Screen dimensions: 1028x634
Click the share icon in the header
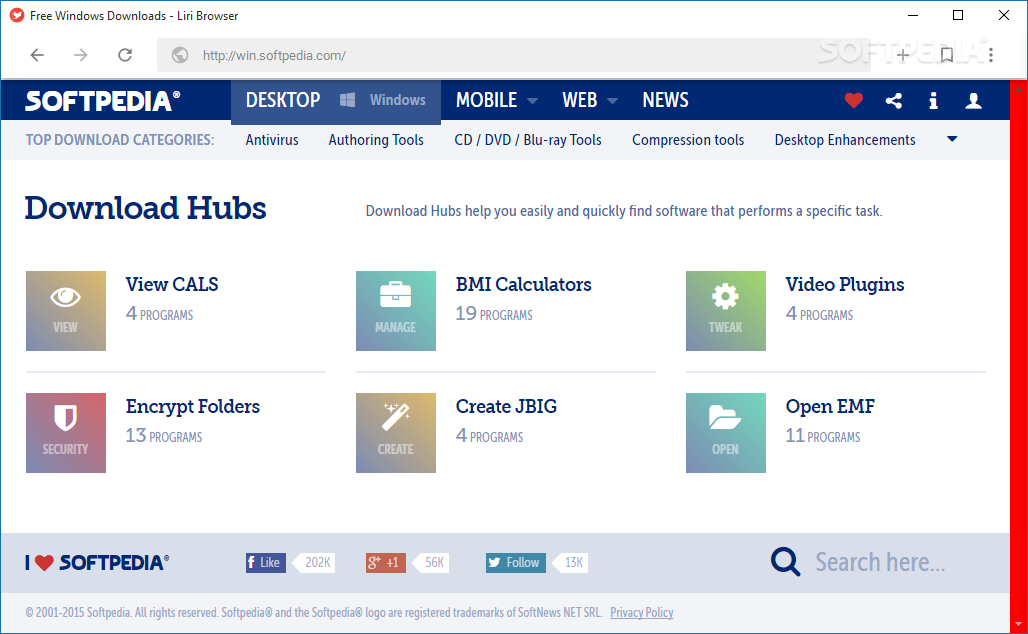(x=894, y=100)
